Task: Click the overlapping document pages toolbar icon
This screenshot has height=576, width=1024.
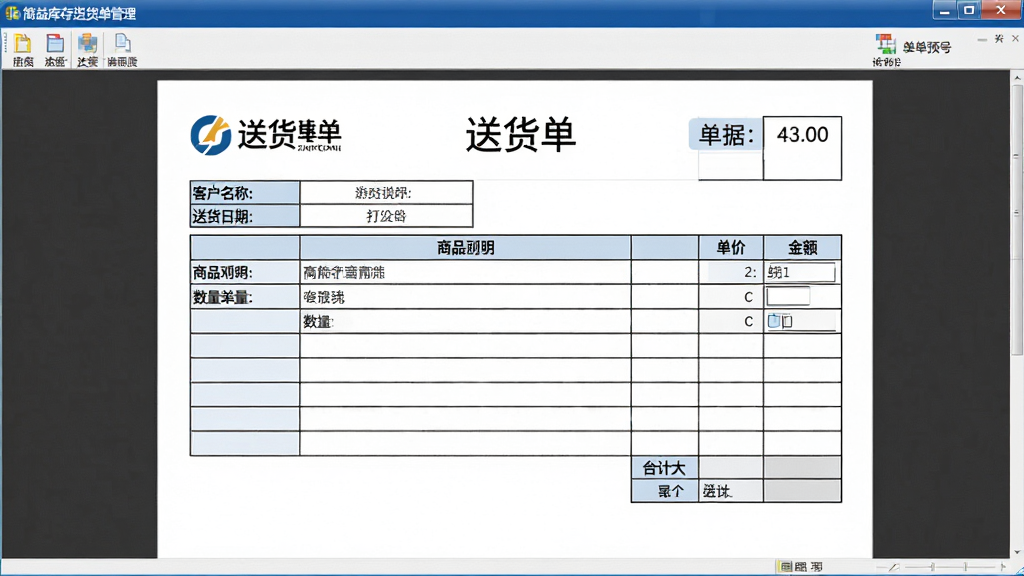Action: [122, 44]
